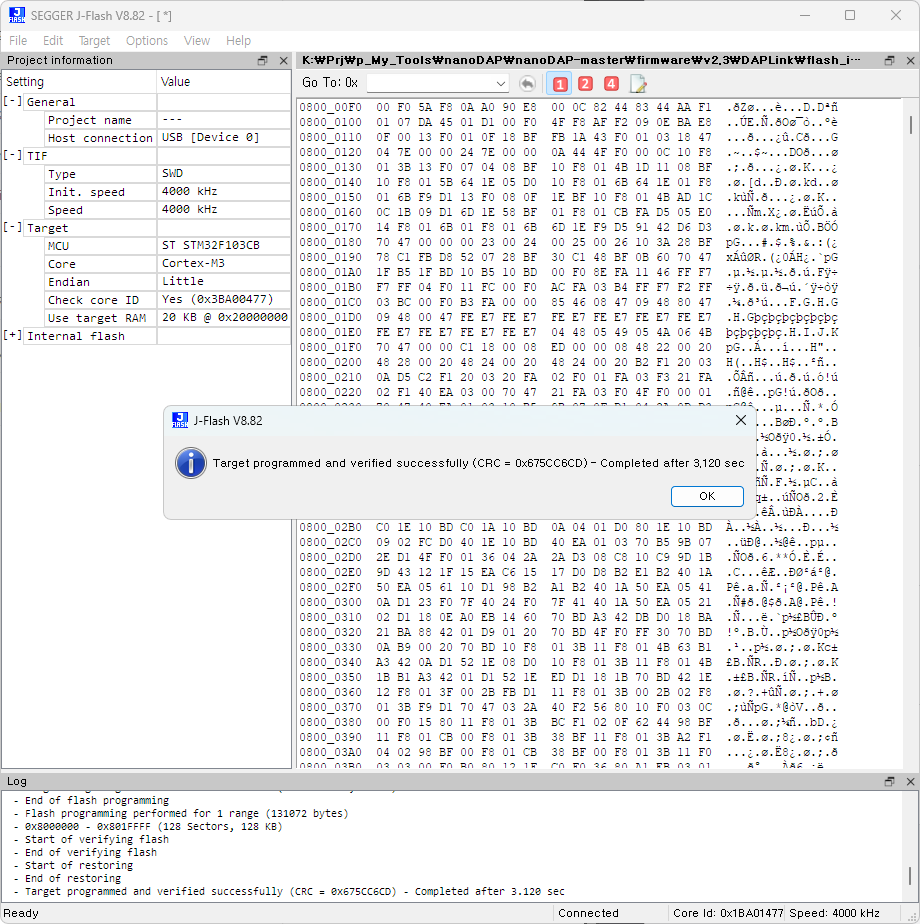Image resolution: width=920 pixels, height=924 pixels.
Task: Click the edit data notepad icon
Action: point(638,84)
